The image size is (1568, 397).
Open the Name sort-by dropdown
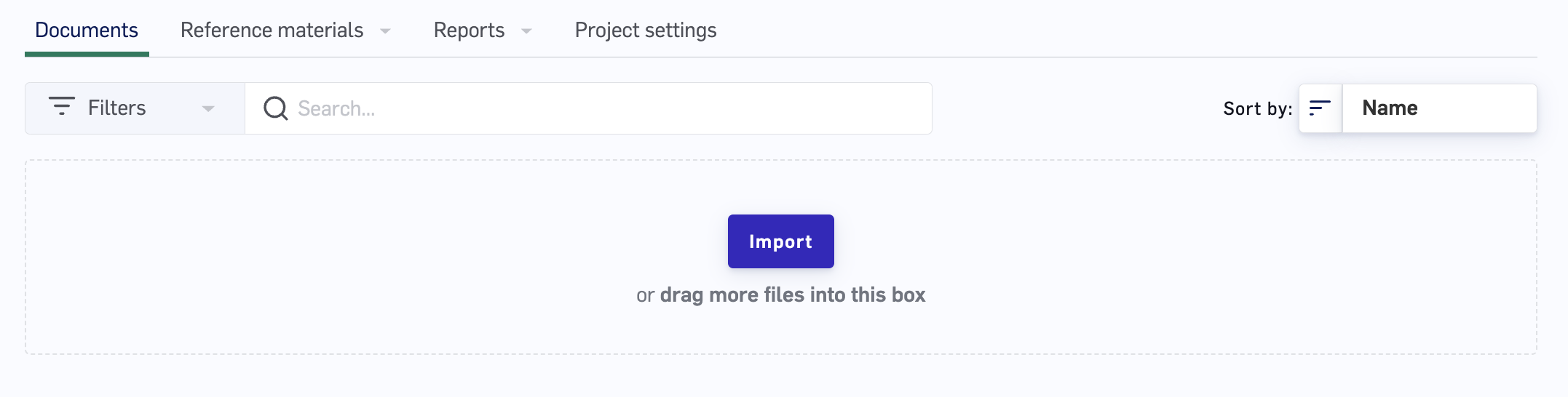click(1439, 108)
